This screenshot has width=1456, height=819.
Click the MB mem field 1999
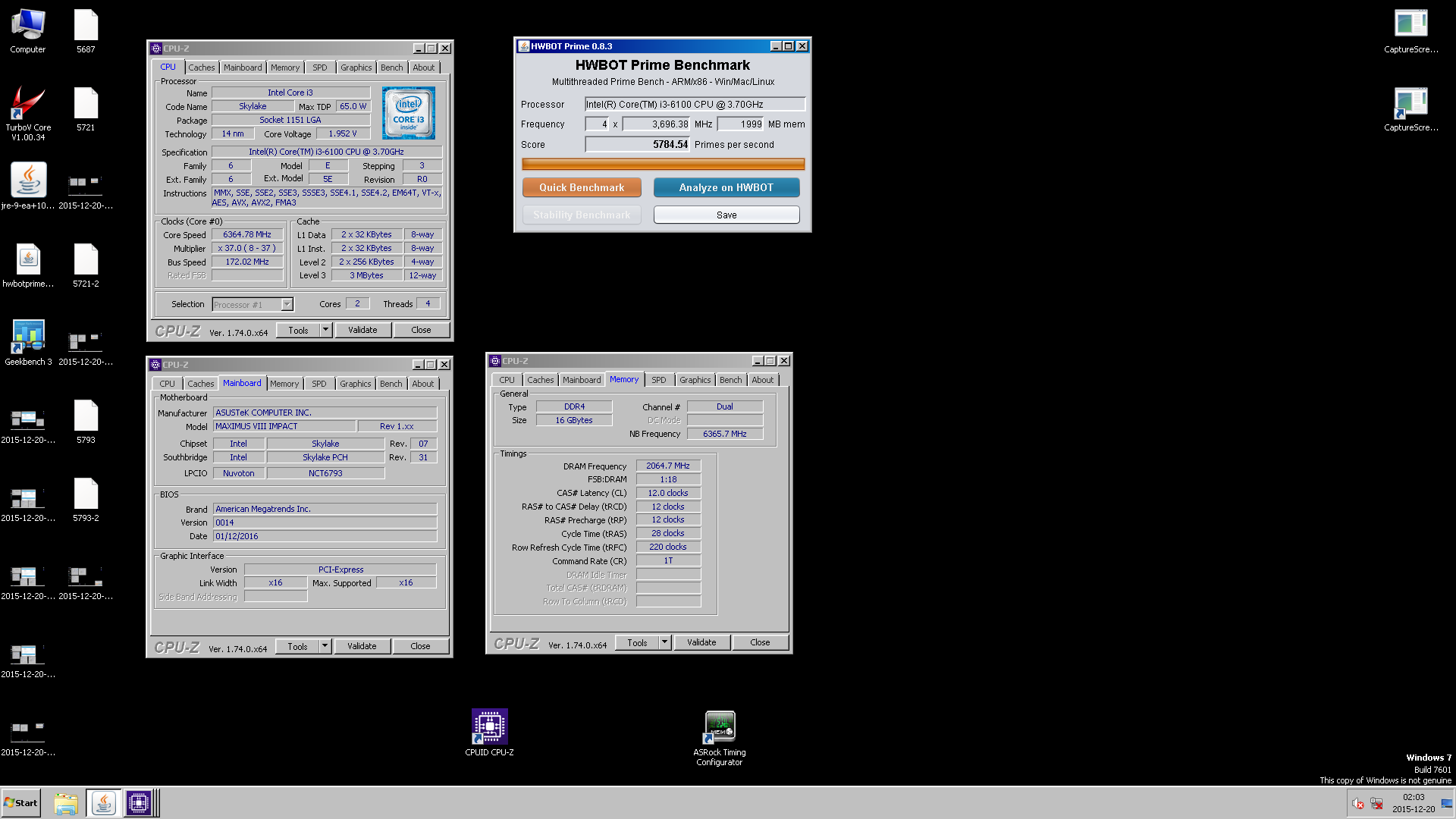click(741, 124)
